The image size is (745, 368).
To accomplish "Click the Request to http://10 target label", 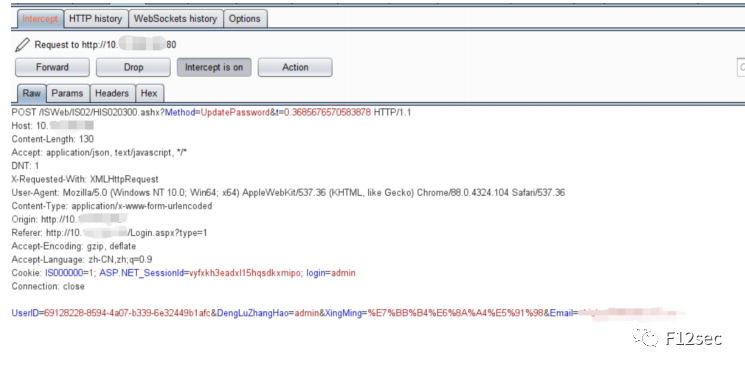I will (105, 45).
